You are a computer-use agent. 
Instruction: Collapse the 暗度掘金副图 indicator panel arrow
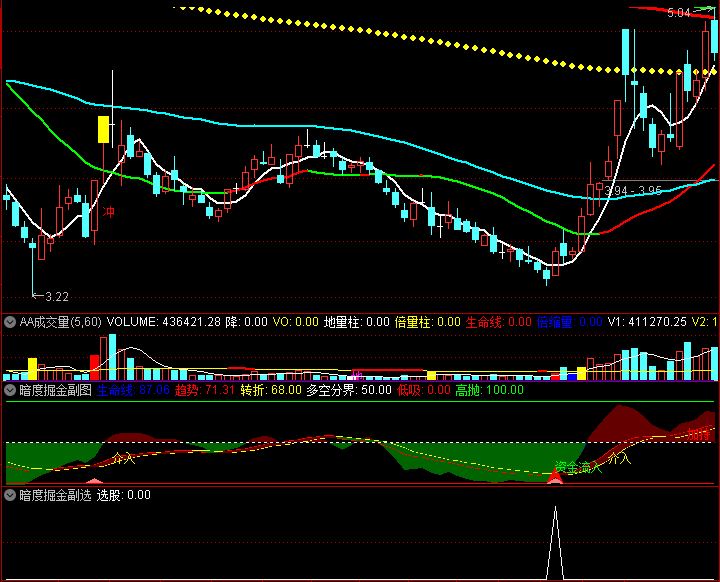[10, 390]
